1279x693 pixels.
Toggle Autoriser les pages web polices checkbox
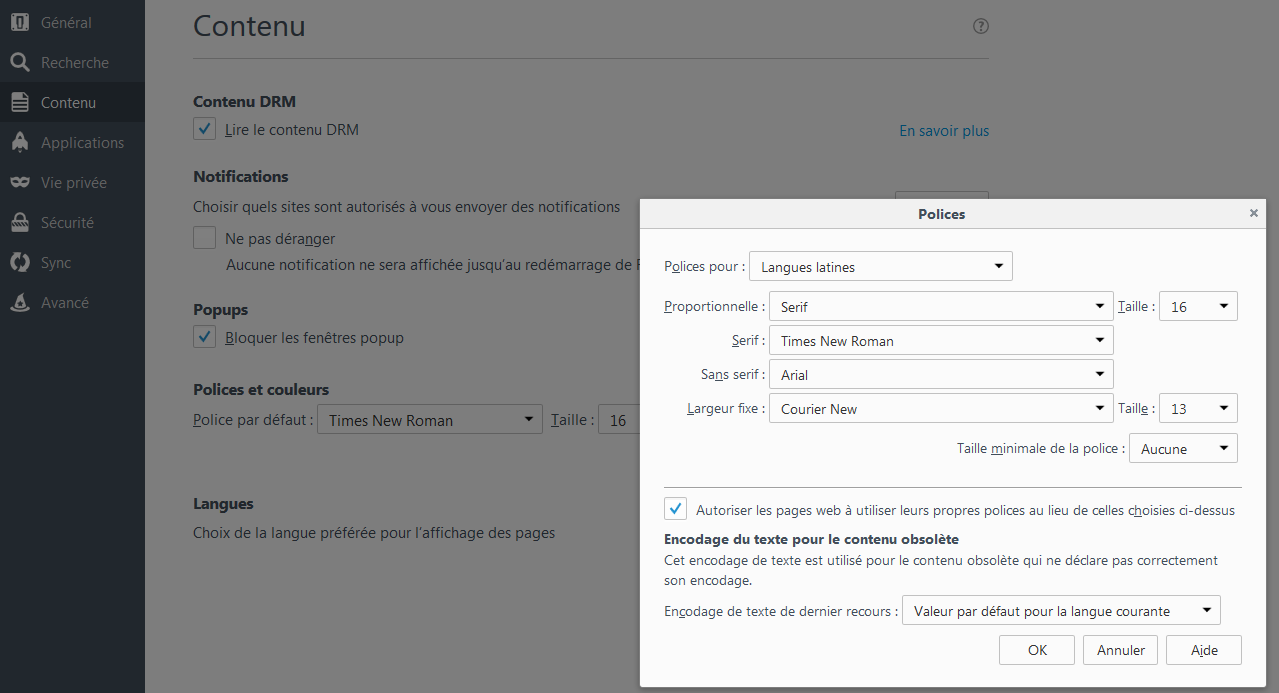click(x=676, y=509)
